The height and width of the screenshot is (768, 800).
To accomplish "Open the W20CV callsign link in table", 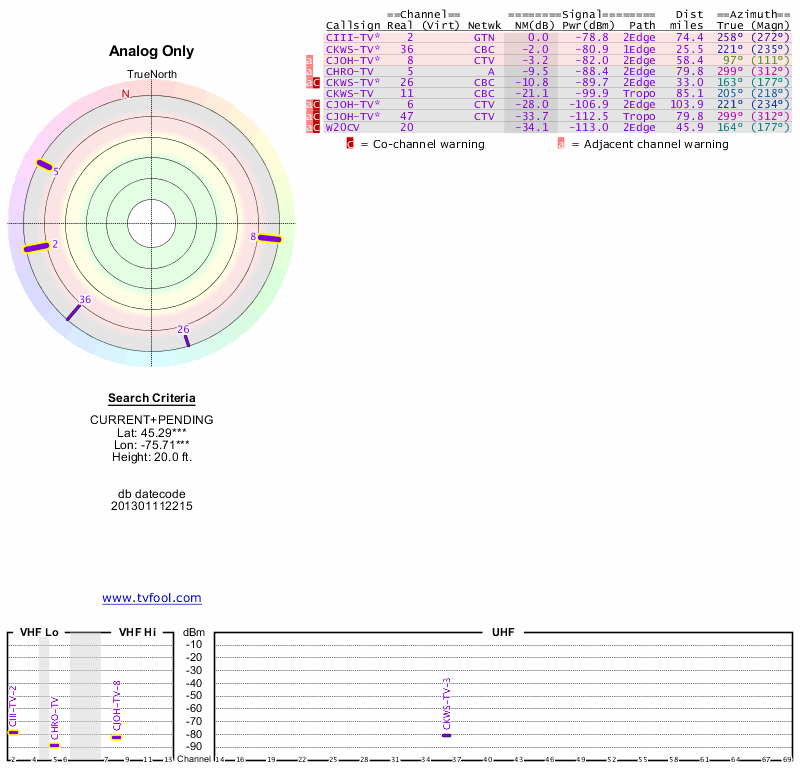I will [342, 128].
